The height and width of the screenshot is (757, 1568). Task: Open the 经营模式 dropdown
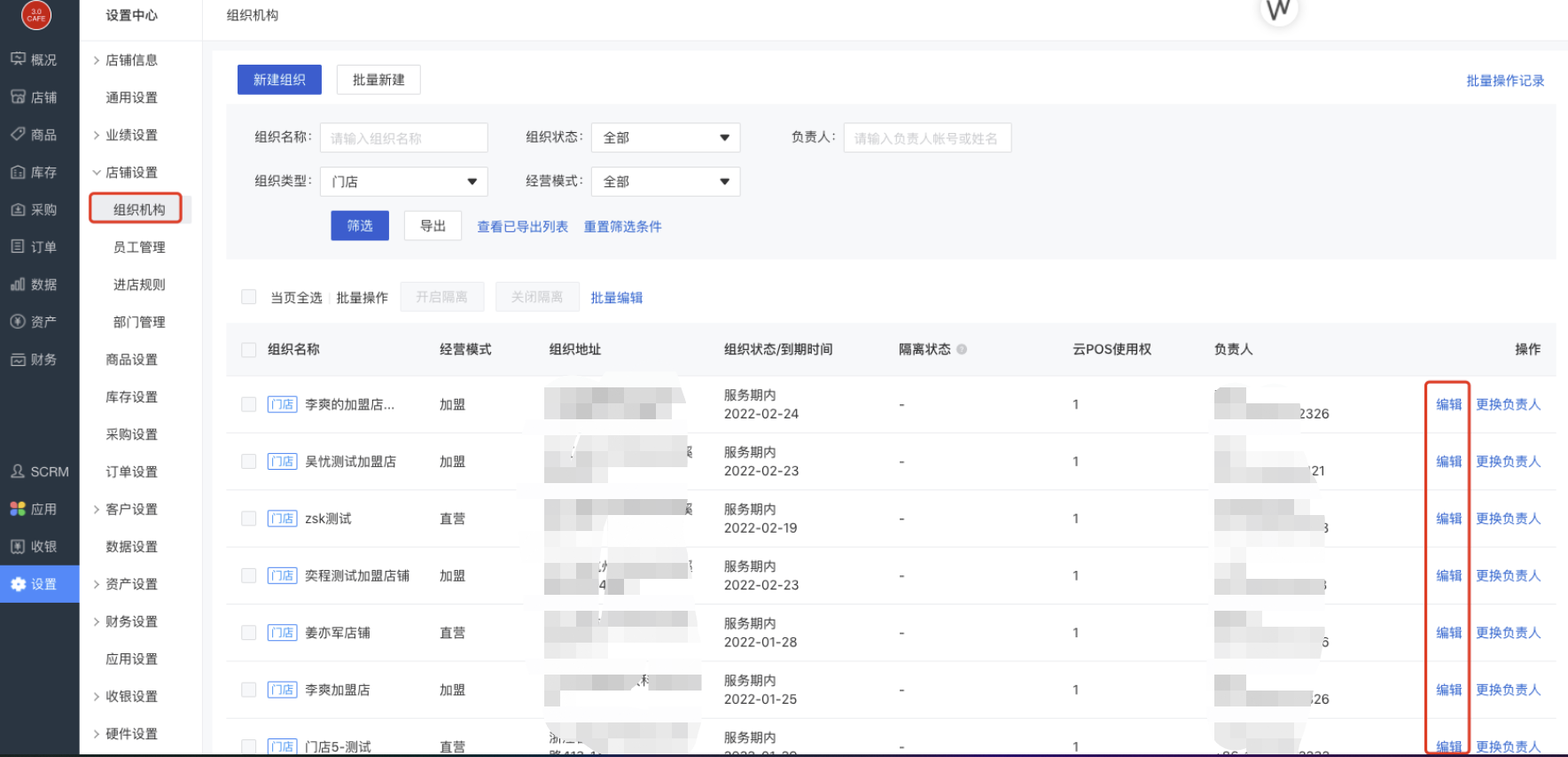666,181
